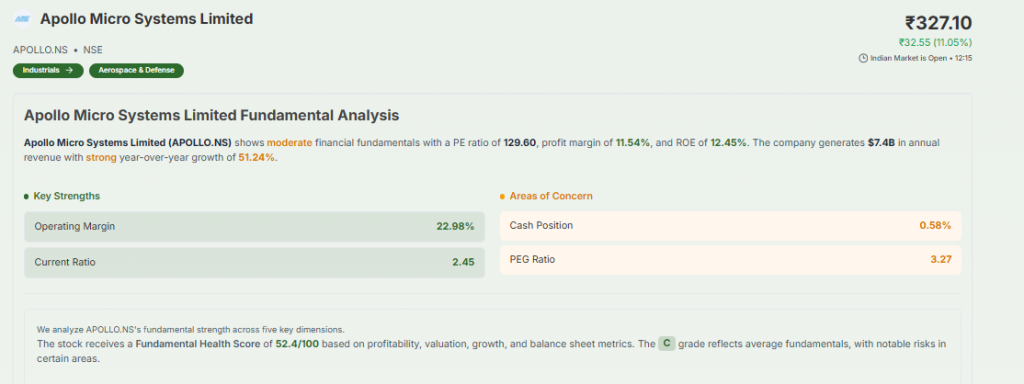Screen dimensions: 1024x384
Task: Click the Key Strengths heading
Action: (67, 196)
